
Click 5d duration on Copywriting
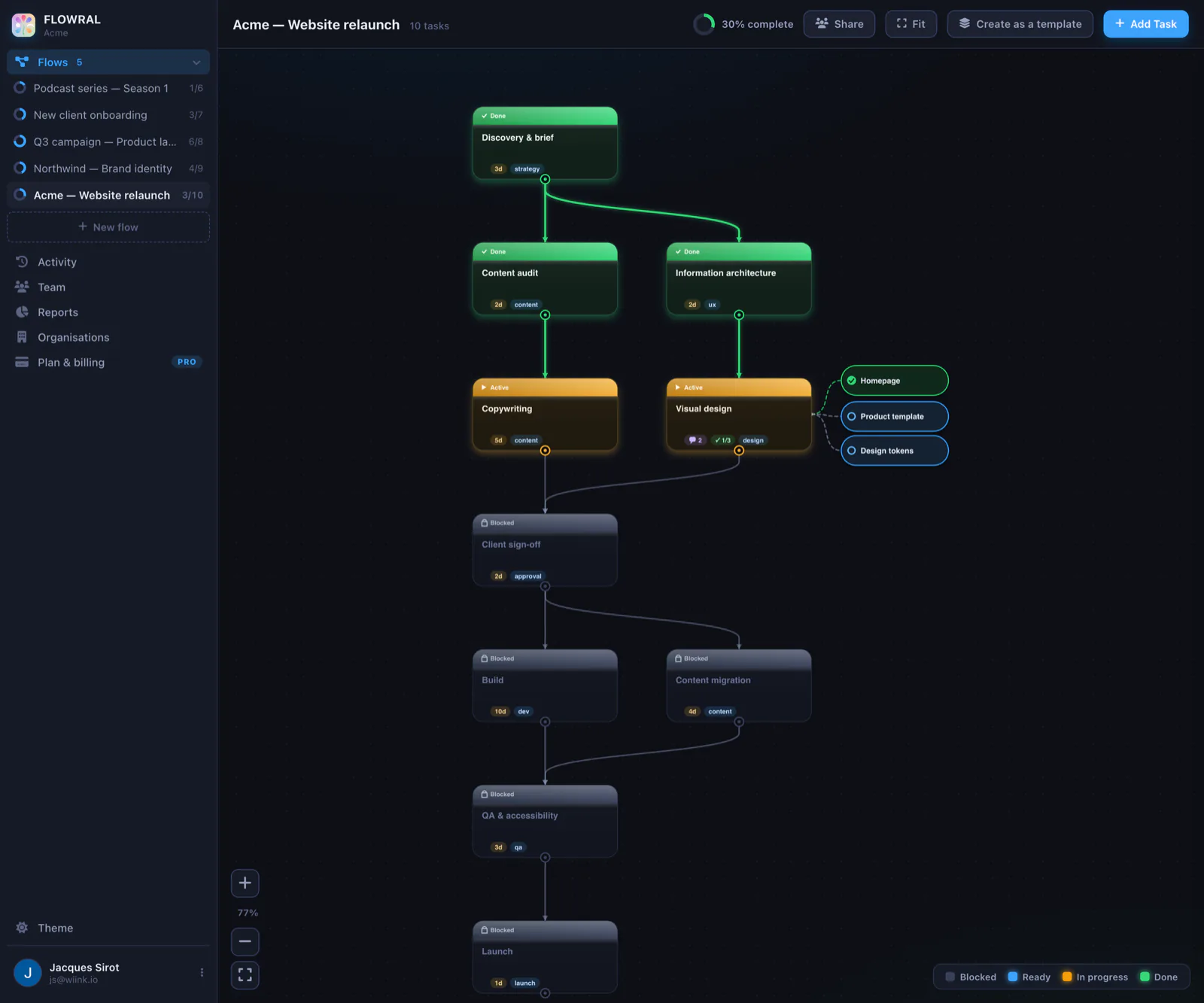pyautogui.click(x=498, y=440)
